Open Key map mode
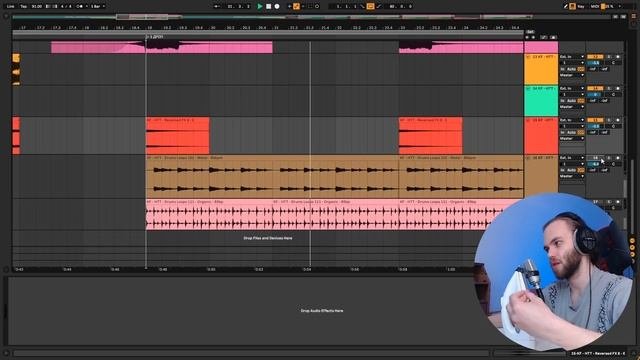640x360 pixels. [x=581, y=6]
